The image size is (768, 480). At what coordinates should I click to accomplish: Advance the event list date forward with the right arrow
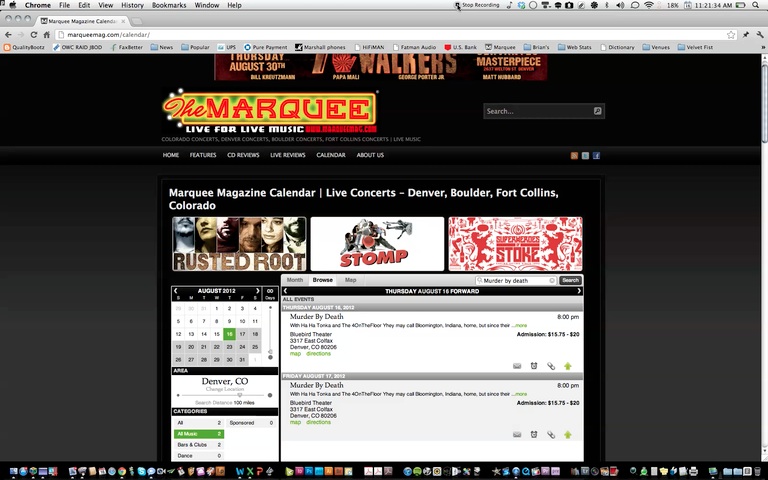[x=579, y=291]
